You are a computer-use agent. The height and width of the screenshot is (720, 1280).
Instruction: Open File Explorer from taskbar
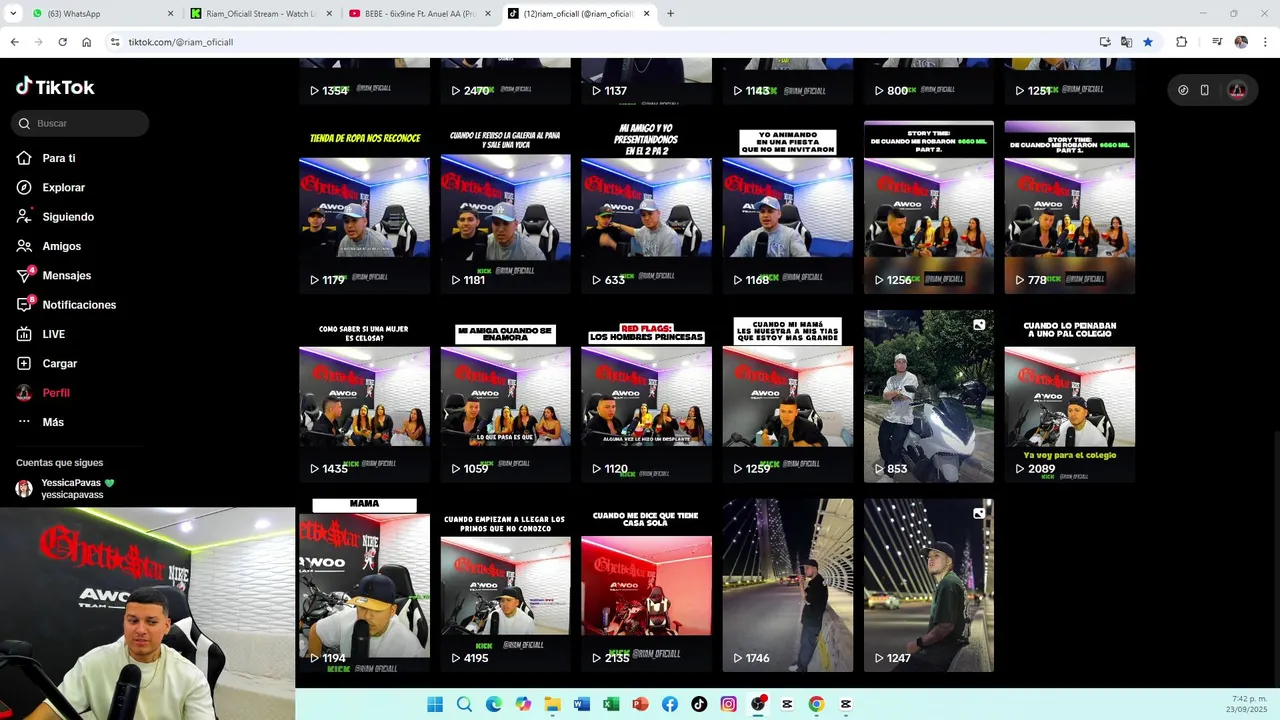pyautogui.click(x=552, y=704)
